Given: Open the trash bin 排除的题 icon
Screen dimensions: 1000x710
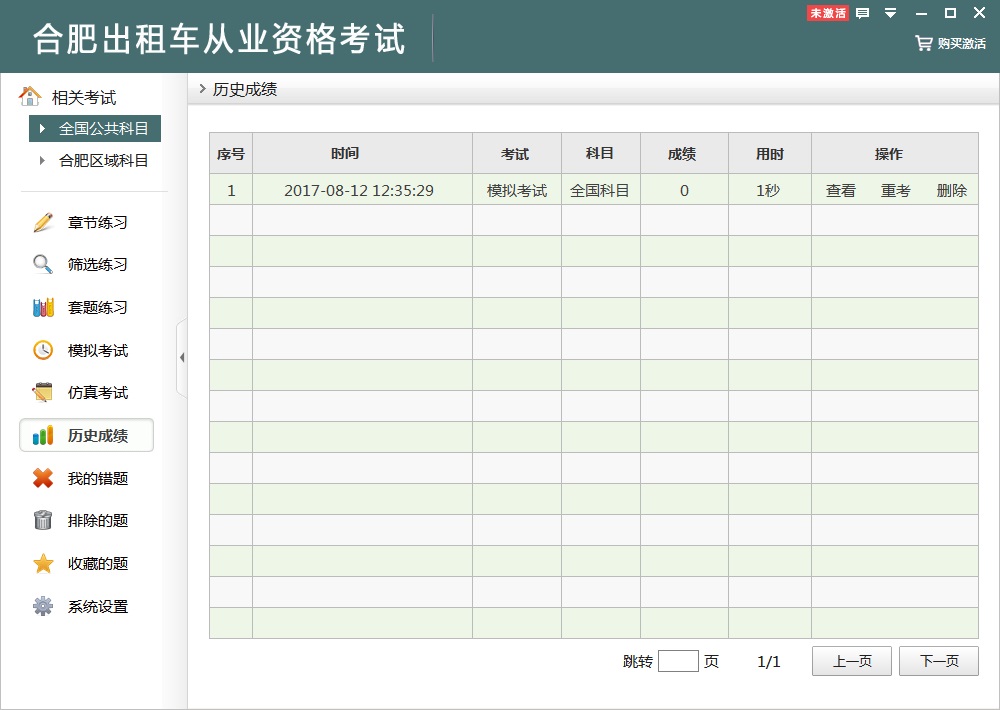Looking at the screenshot, I should (43, 521).
